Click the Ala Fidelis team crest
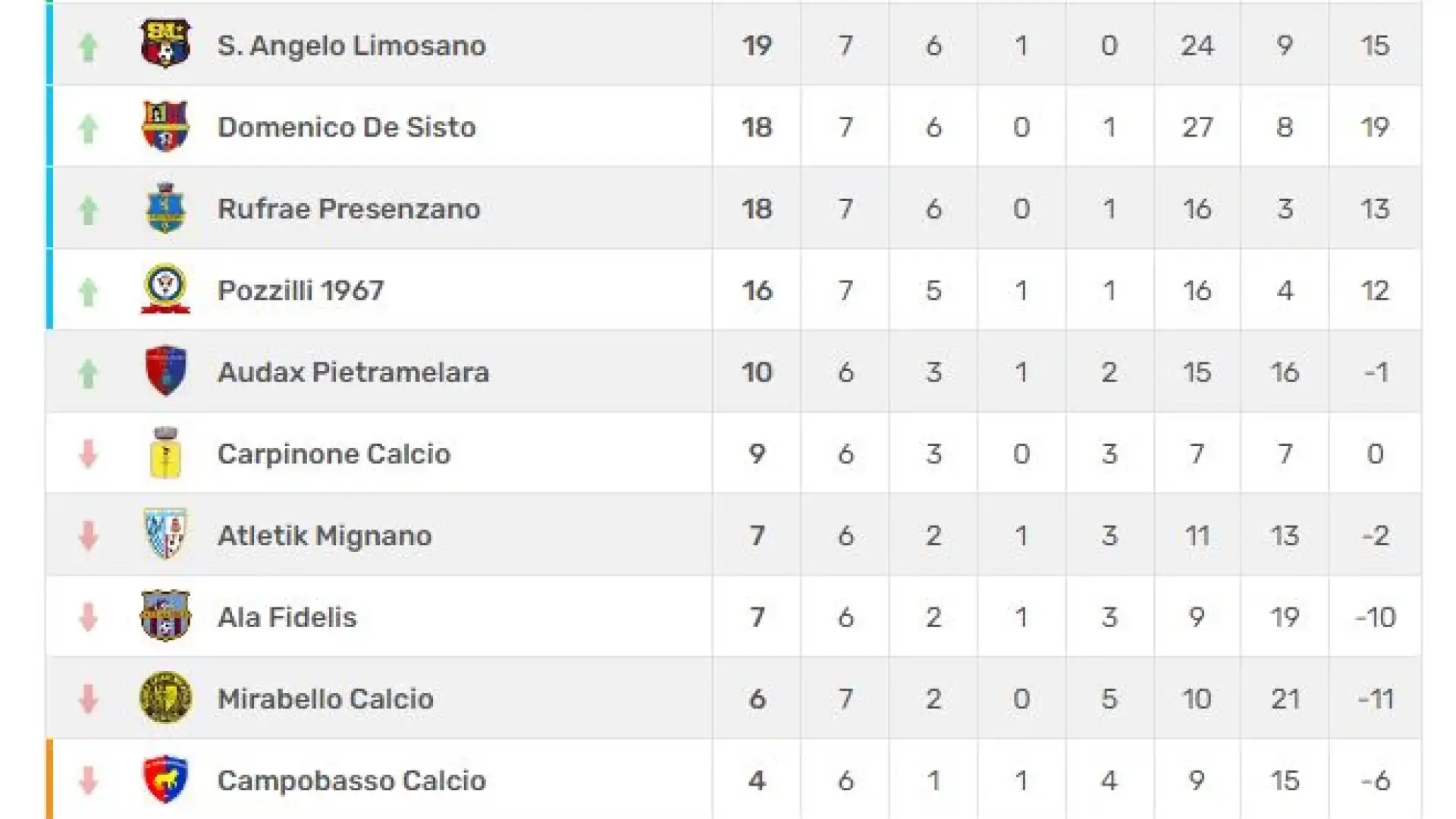The height and width of the screenshot is (819, 1456). click(165, 616)
